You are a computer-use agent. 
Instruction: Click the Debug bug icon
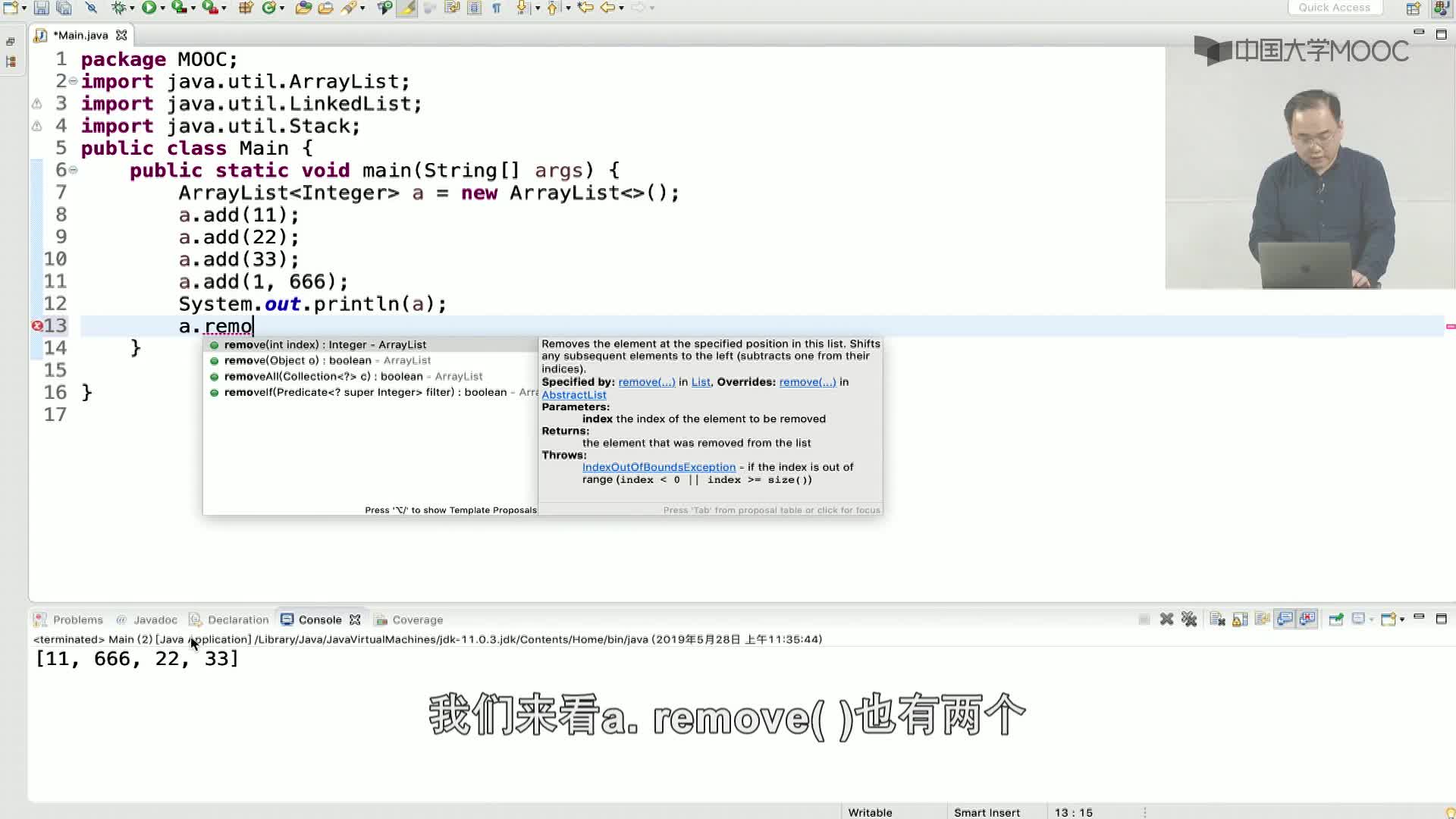119,8
